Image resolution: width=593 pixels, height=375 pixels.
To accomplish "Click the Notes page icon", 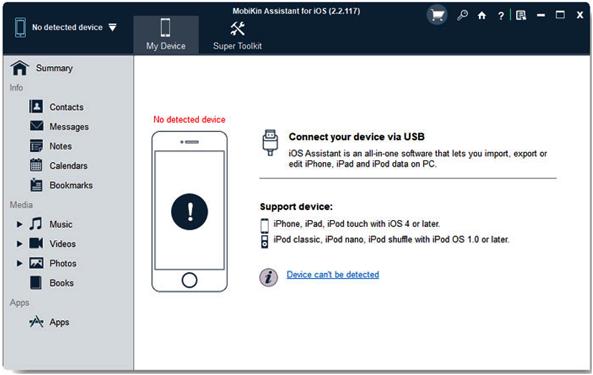I will (36, 146).
